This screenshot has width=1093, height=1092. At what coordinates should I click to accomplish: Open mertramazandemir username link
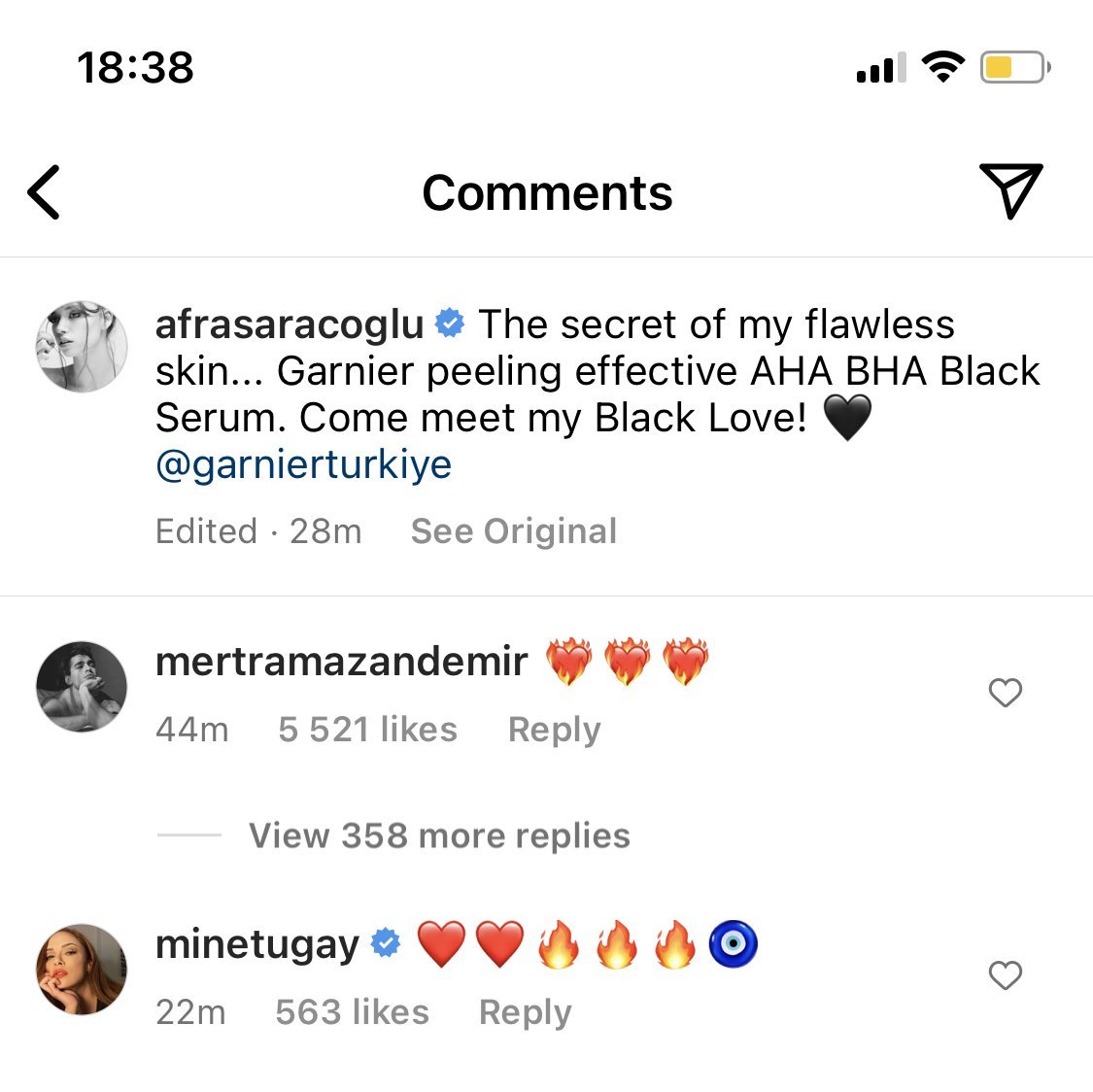pos(341,662)
